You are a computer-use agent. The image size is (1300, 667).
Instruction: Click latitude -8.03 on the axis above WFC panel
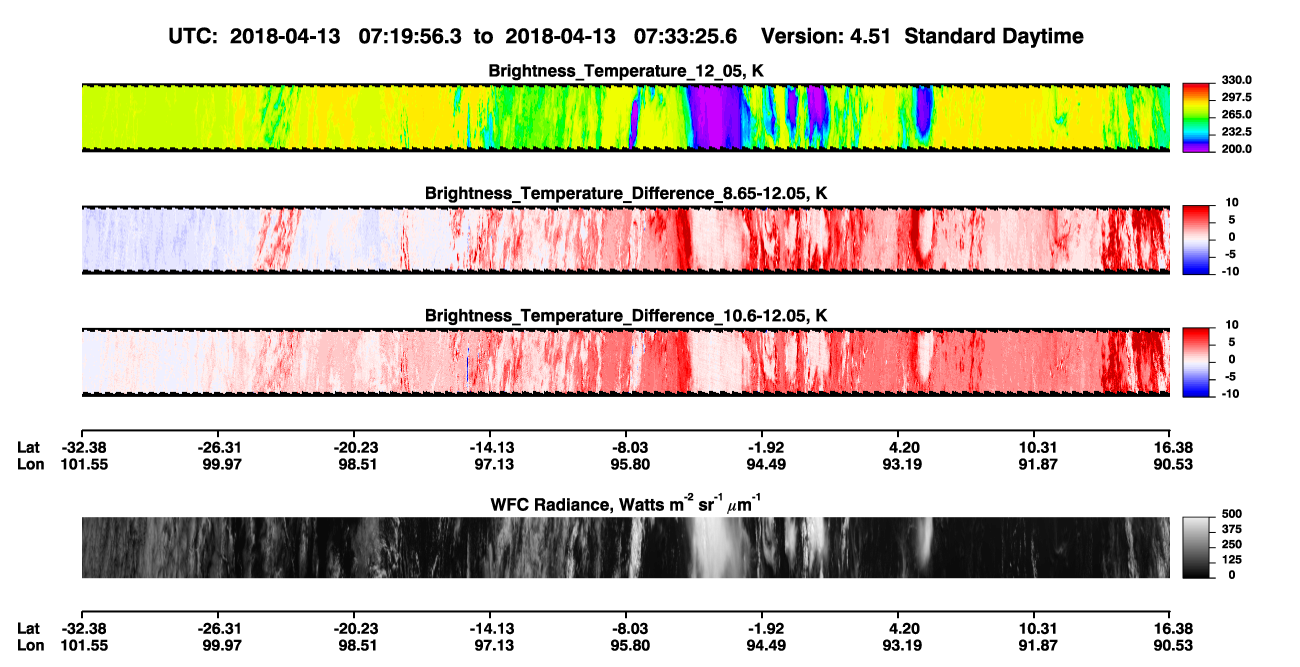click(x=628, y=448)
